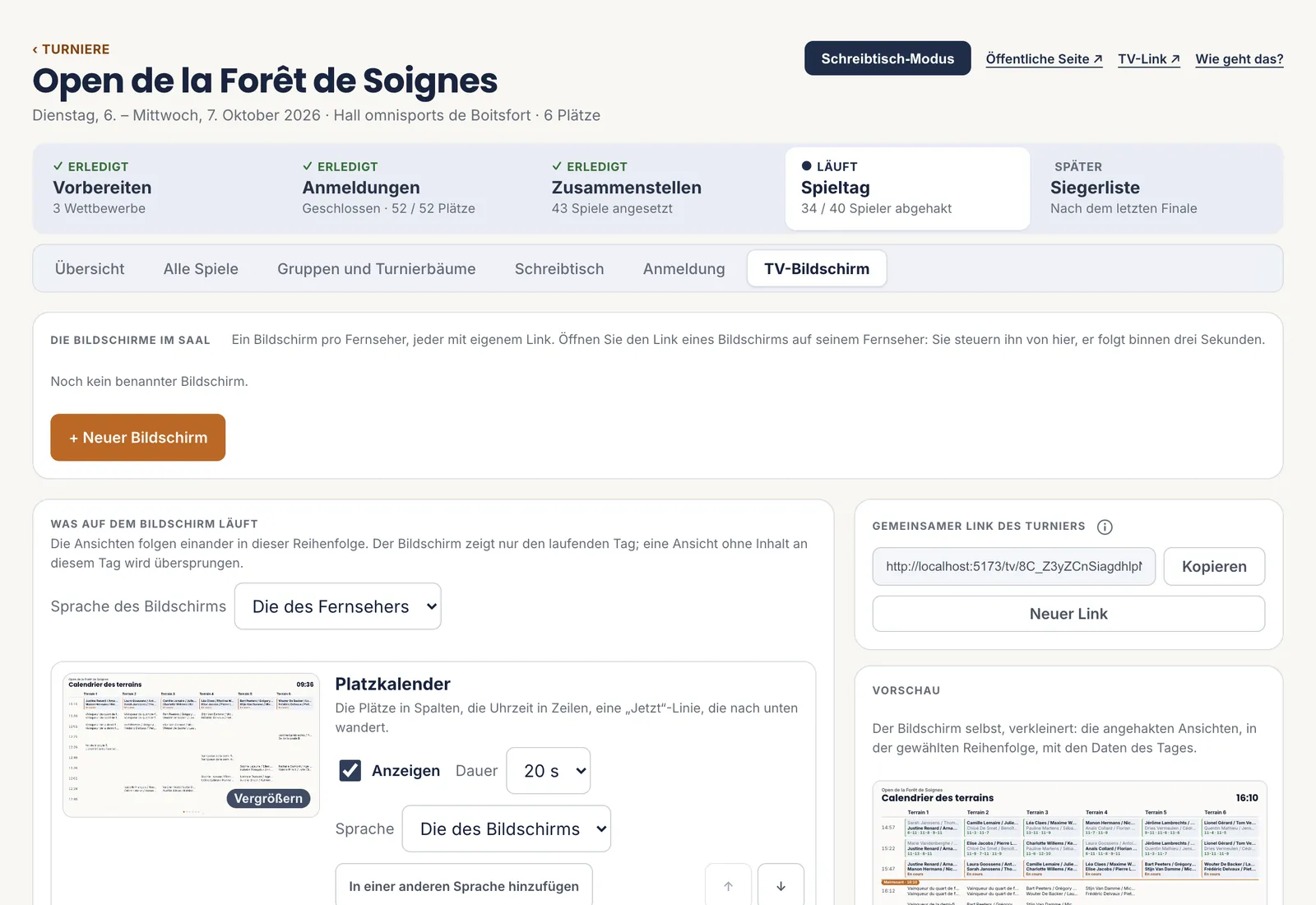Open the Schreibtisch tab
The height and width of the screenshot is (905, 1316).
559,269
